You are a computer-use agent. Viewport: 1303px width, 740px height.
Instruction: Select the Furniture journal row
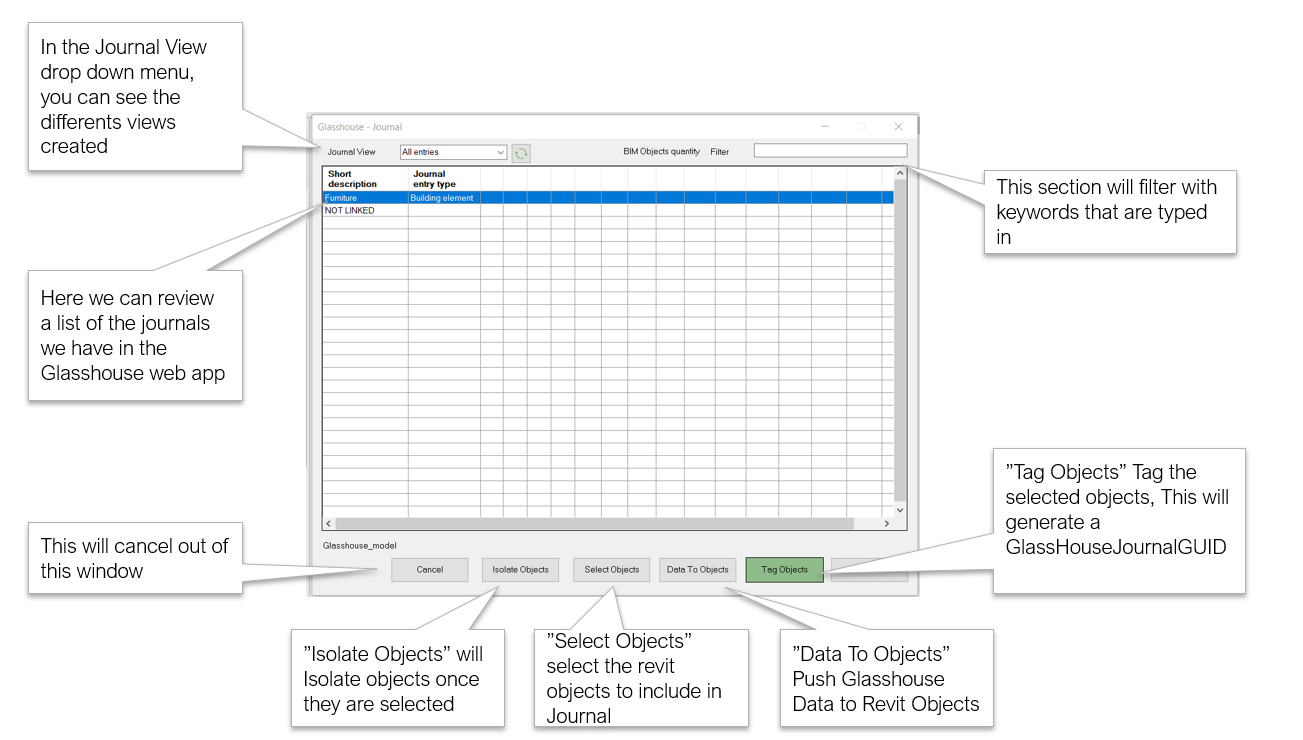[608, 198]
